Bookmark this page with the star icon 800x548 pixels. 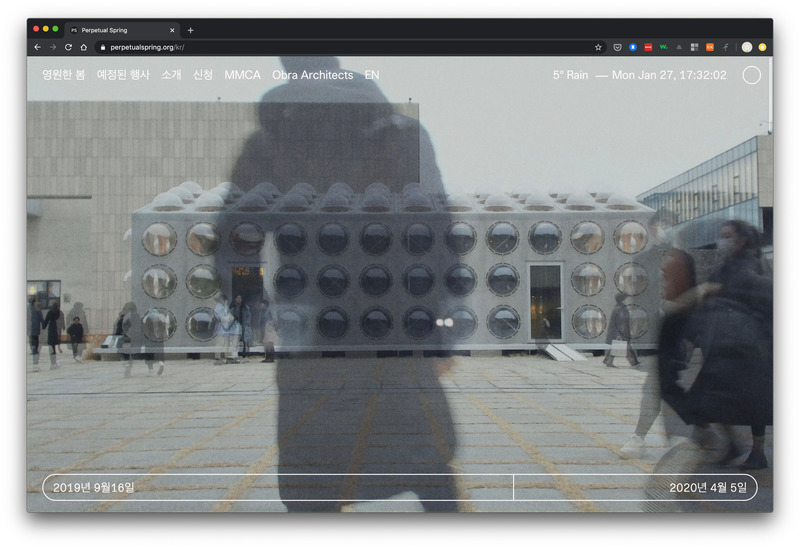(598, 47)
